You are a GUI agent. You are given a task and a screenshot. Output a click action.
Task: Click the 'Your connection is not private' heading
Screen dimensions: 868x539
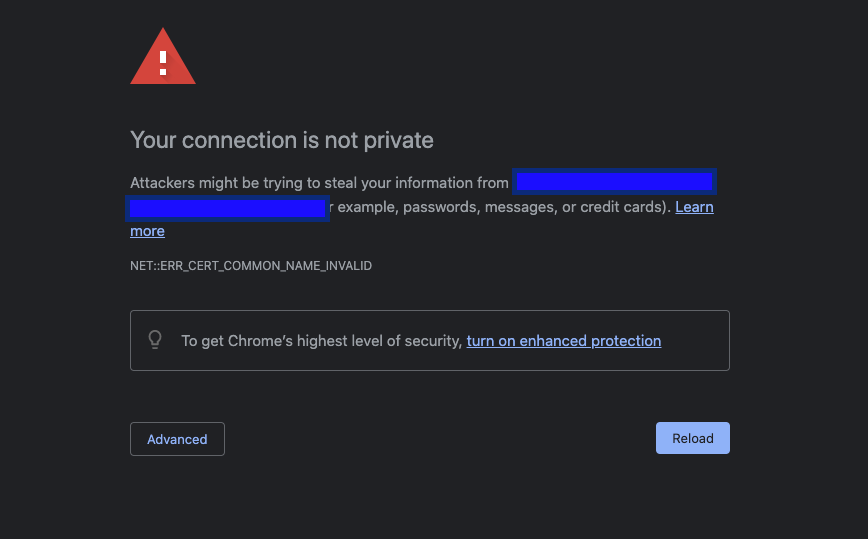coord(282,140)
